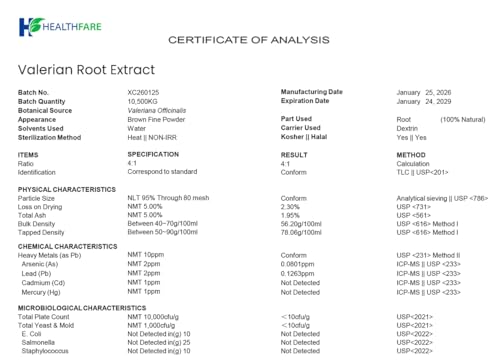Image resolution: width=500 pixels, height=361 pixels.
Task: Select the 'USP <731>' method
Action: [x=413, y=207]
